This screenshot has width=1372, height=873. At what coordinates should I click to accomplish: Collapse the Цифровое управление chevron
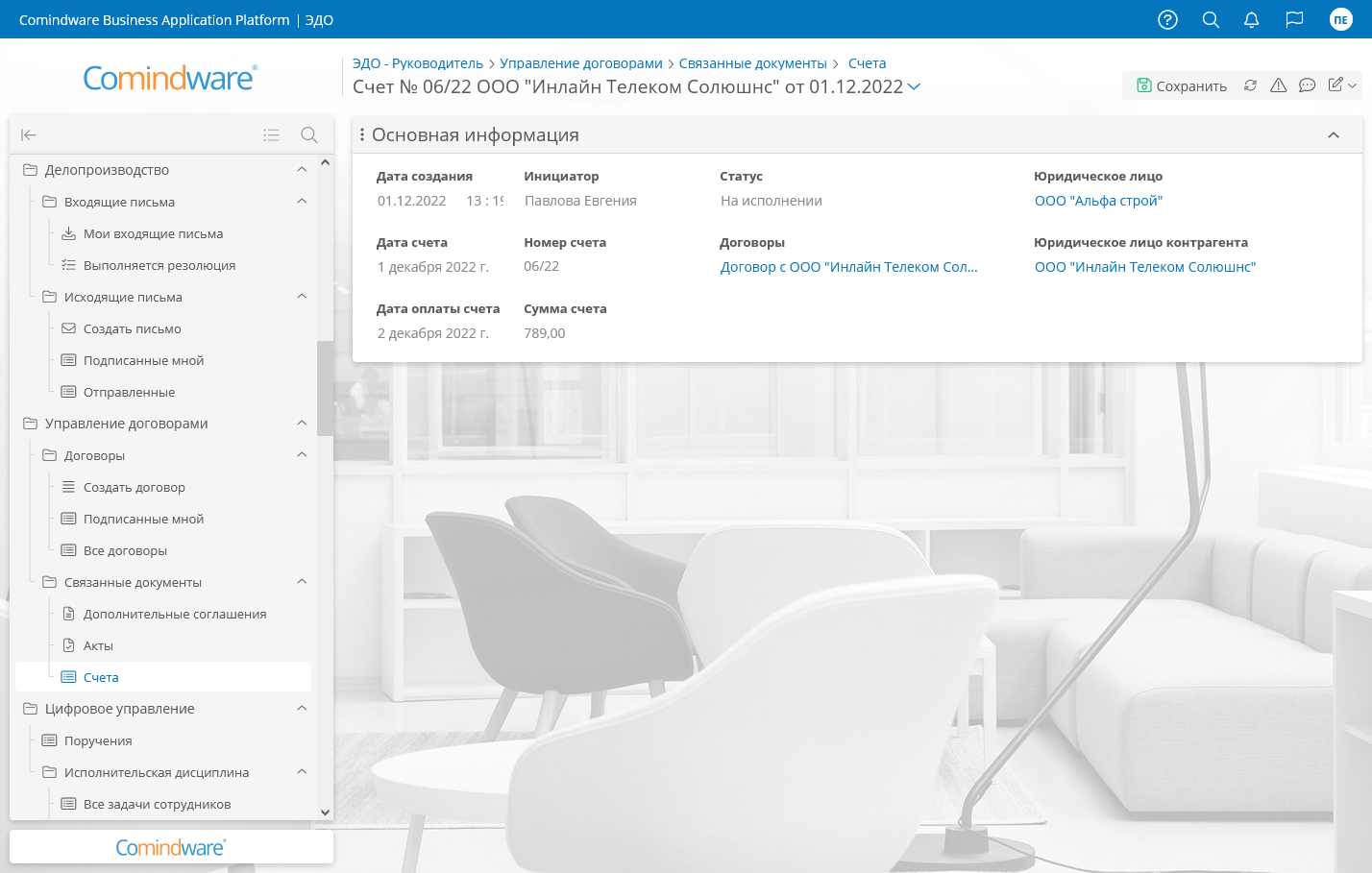click(x=302, y=708)
